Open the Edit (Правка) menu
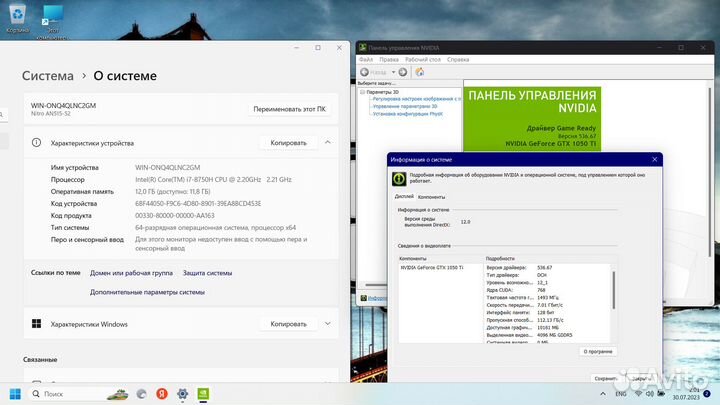 click(x=389, y=60)
